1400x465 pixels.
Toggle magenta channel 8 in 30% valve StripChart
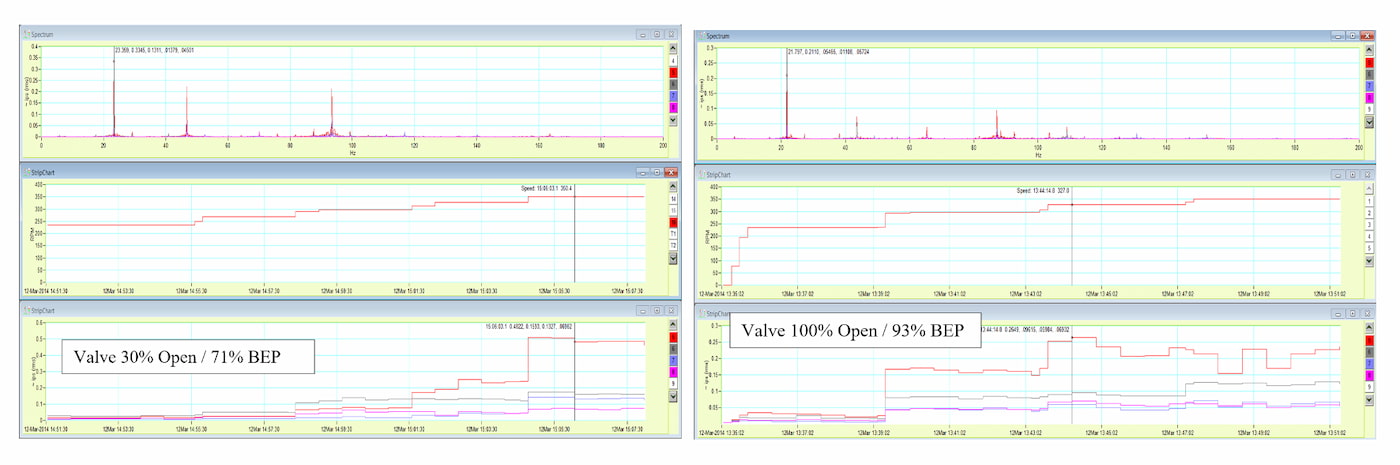(673, 371)
